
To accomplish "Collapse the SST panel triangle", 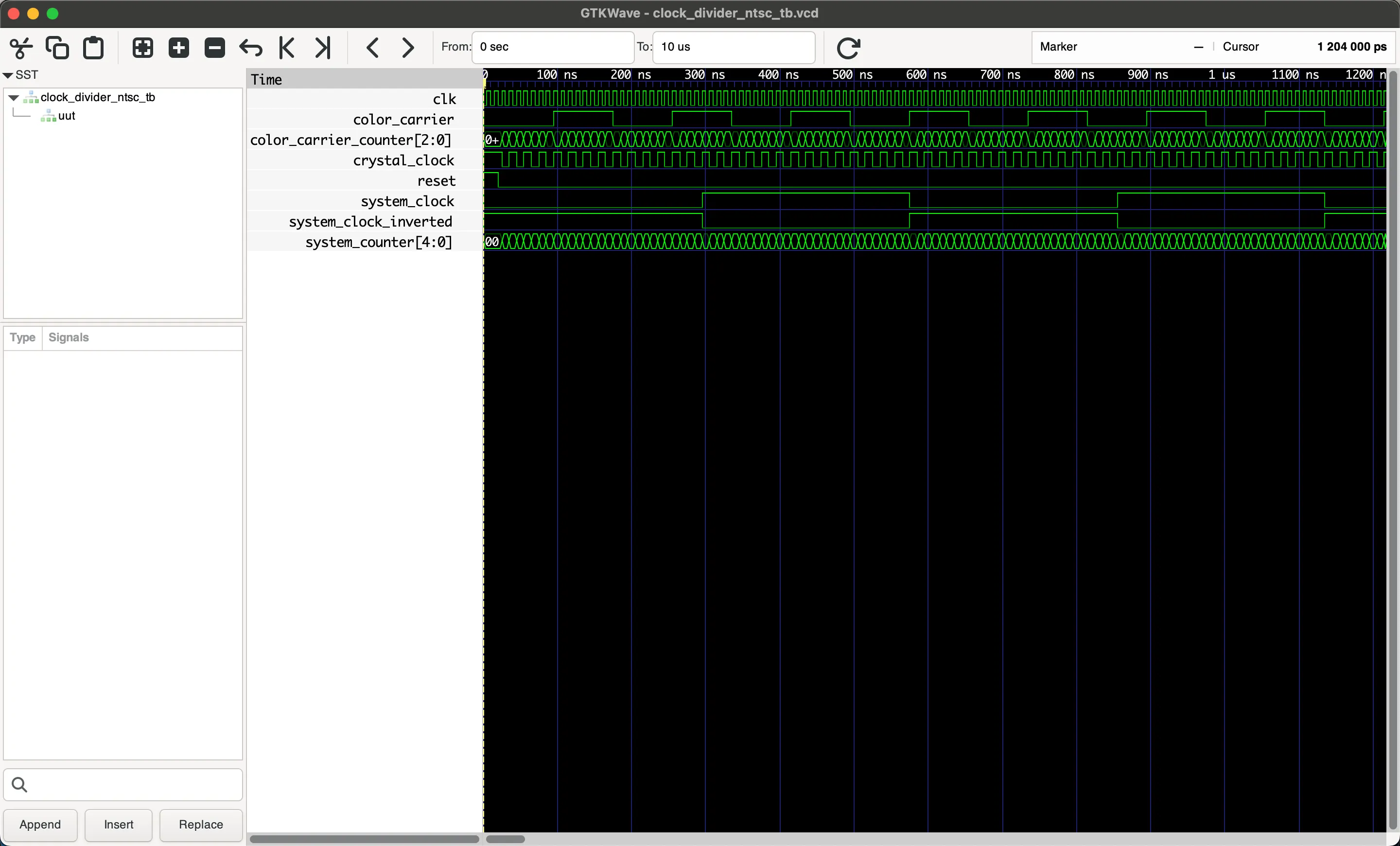I will coord(8,75).
